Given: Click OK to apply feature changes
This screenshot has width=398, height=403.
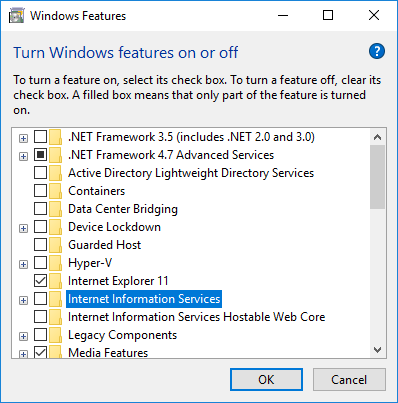Looking at the screenshot, I should click(266, 380).
